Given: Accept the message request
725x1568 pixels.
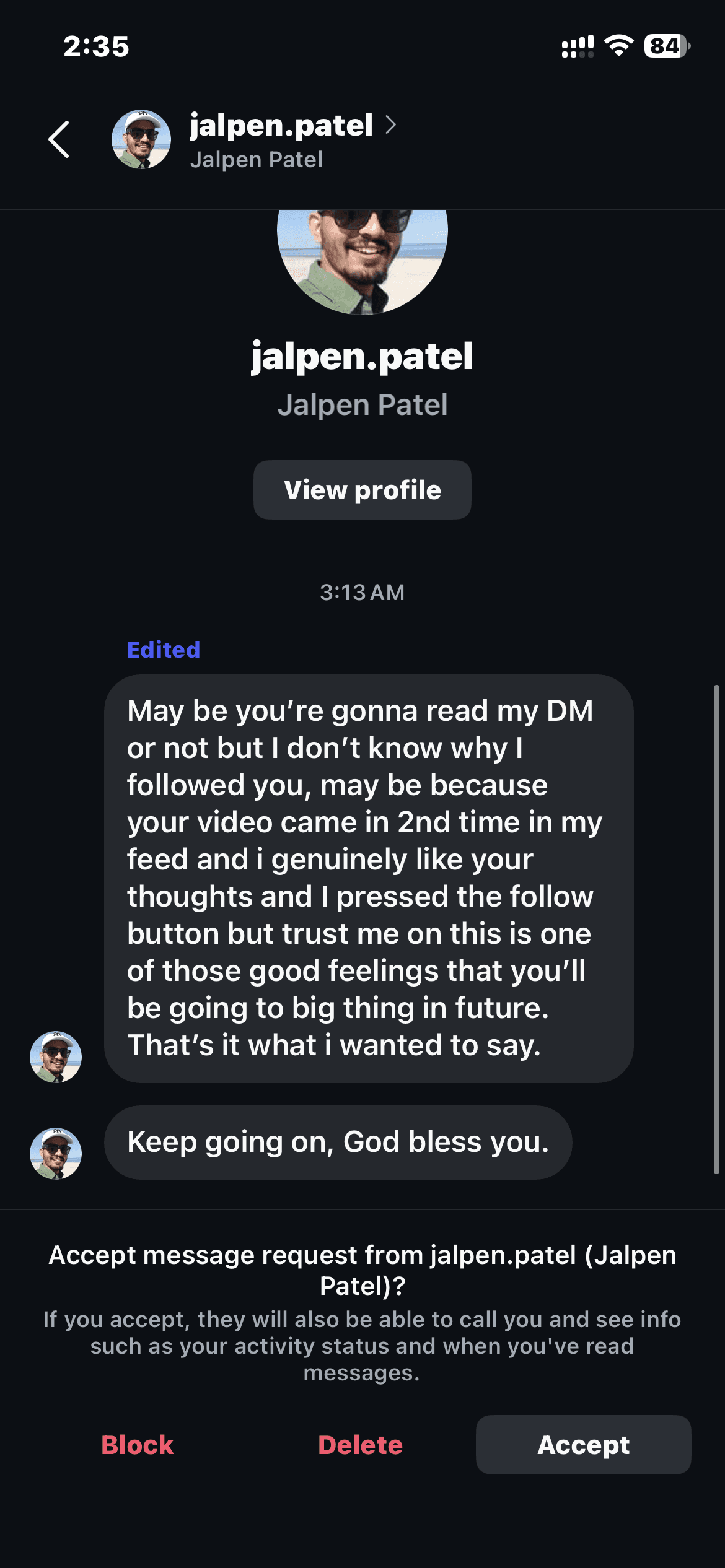Looking at the screenshot, I should pyautogui.click(x=583, y=1445).
